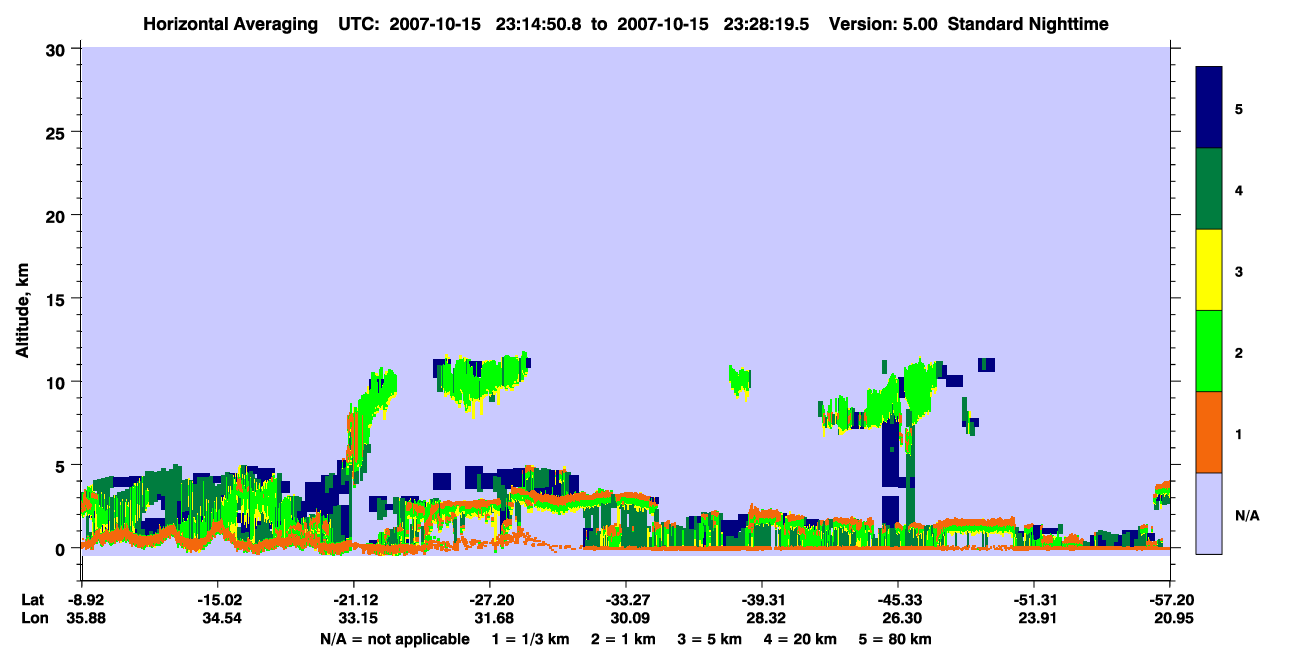1300x667 pixels.
Task: Click latitude value -51.31
Action: coord(1034,599)
